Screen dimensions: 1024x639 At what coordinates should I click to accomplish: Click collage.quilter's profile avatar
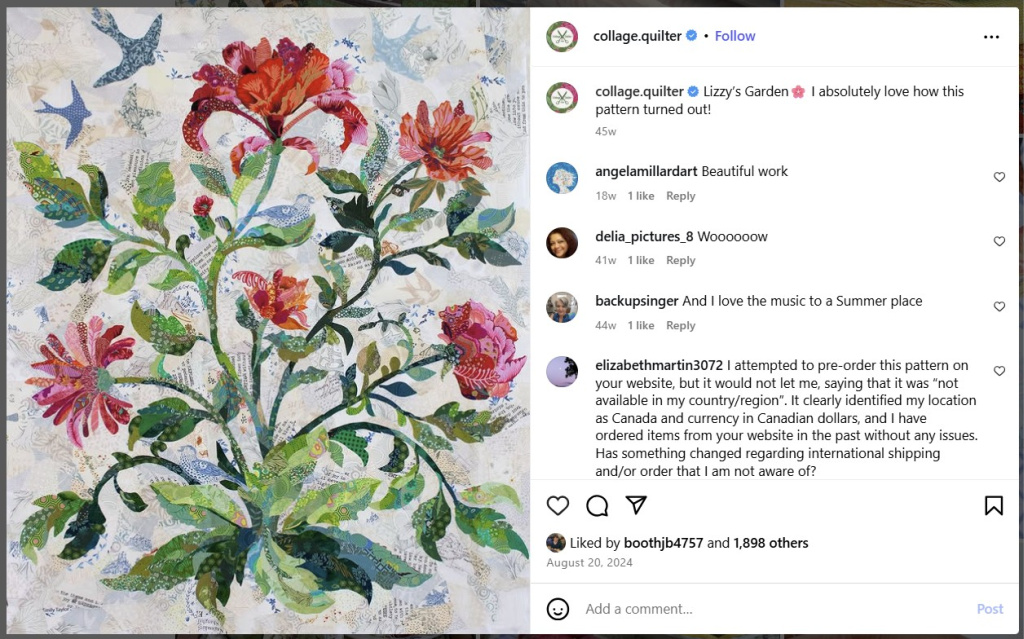(x=562, y=35)
